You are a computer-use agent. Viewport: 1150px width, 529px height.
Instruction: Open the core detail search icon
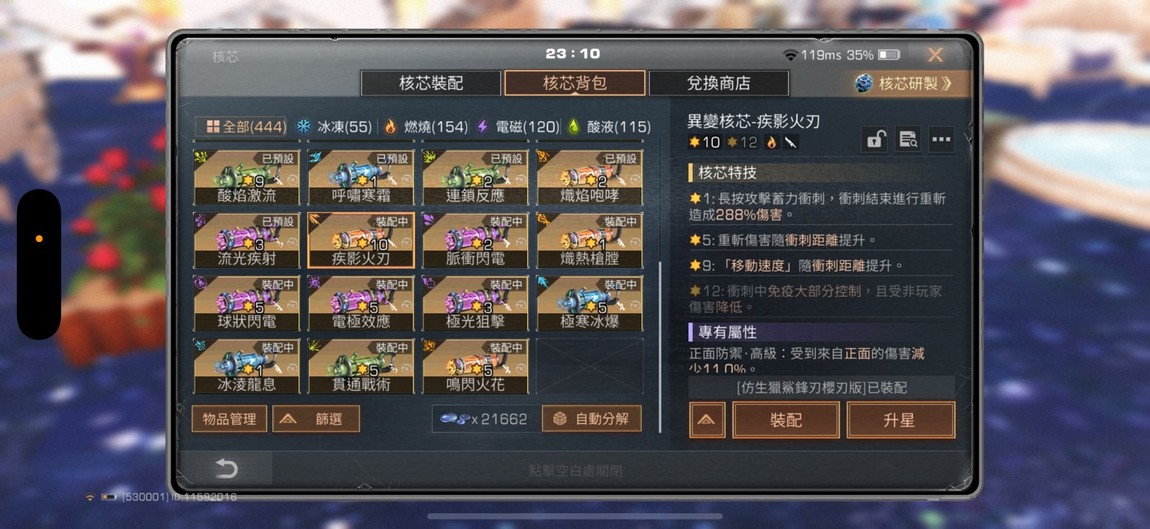click(908, 139)
